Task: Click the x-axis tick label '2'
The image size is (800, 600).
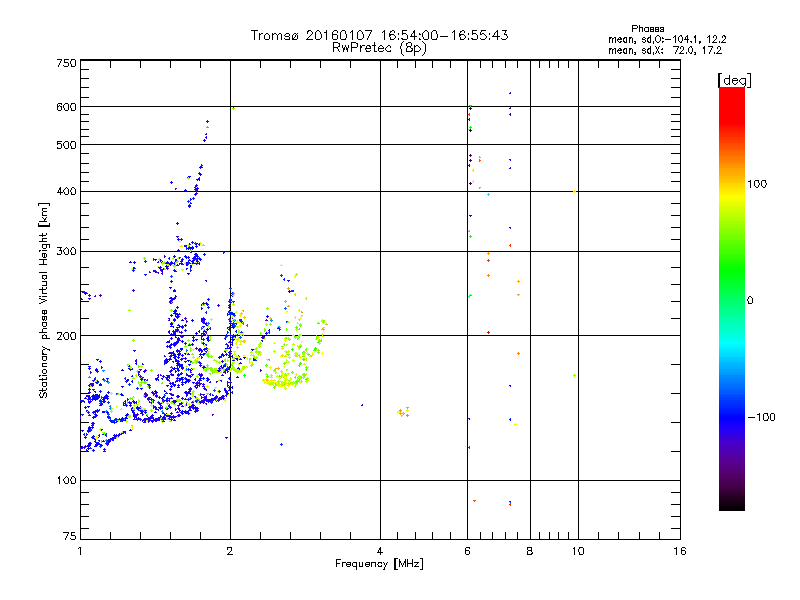Action: pos(230,551)
